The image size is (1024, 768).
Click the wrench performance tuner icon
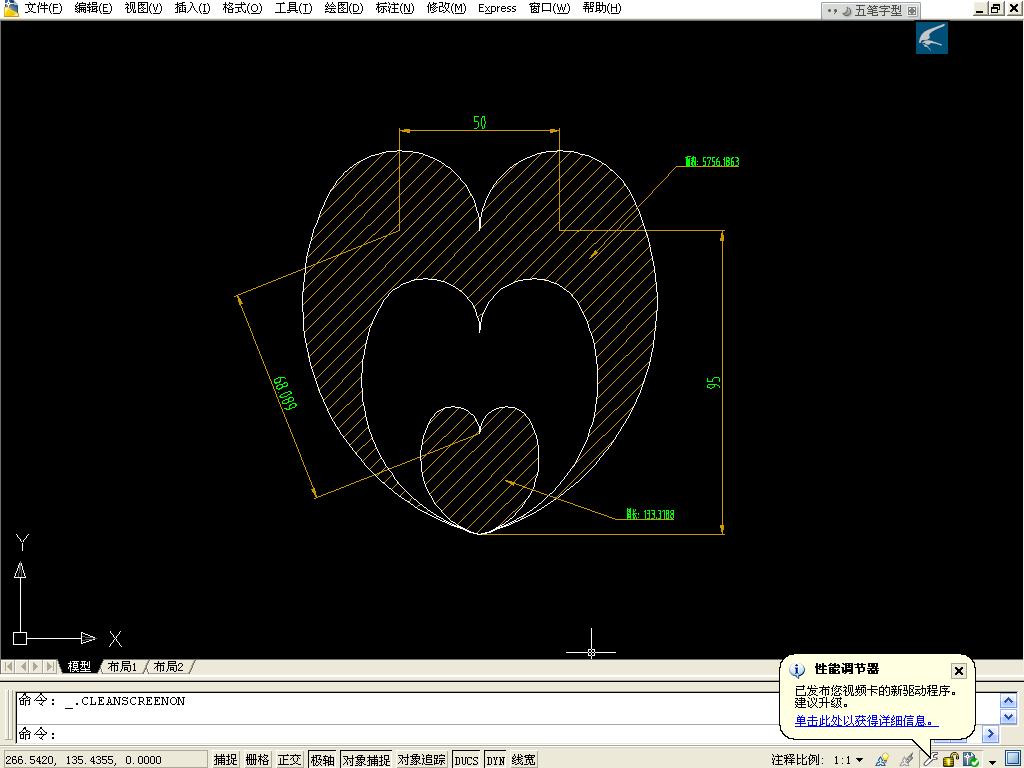point(930,760)
